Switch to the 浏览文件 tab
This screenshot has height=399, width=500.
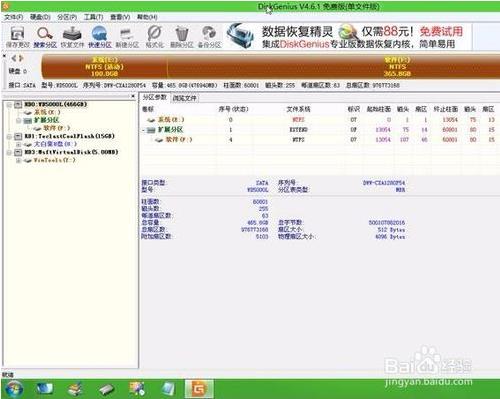click(185, 98)
